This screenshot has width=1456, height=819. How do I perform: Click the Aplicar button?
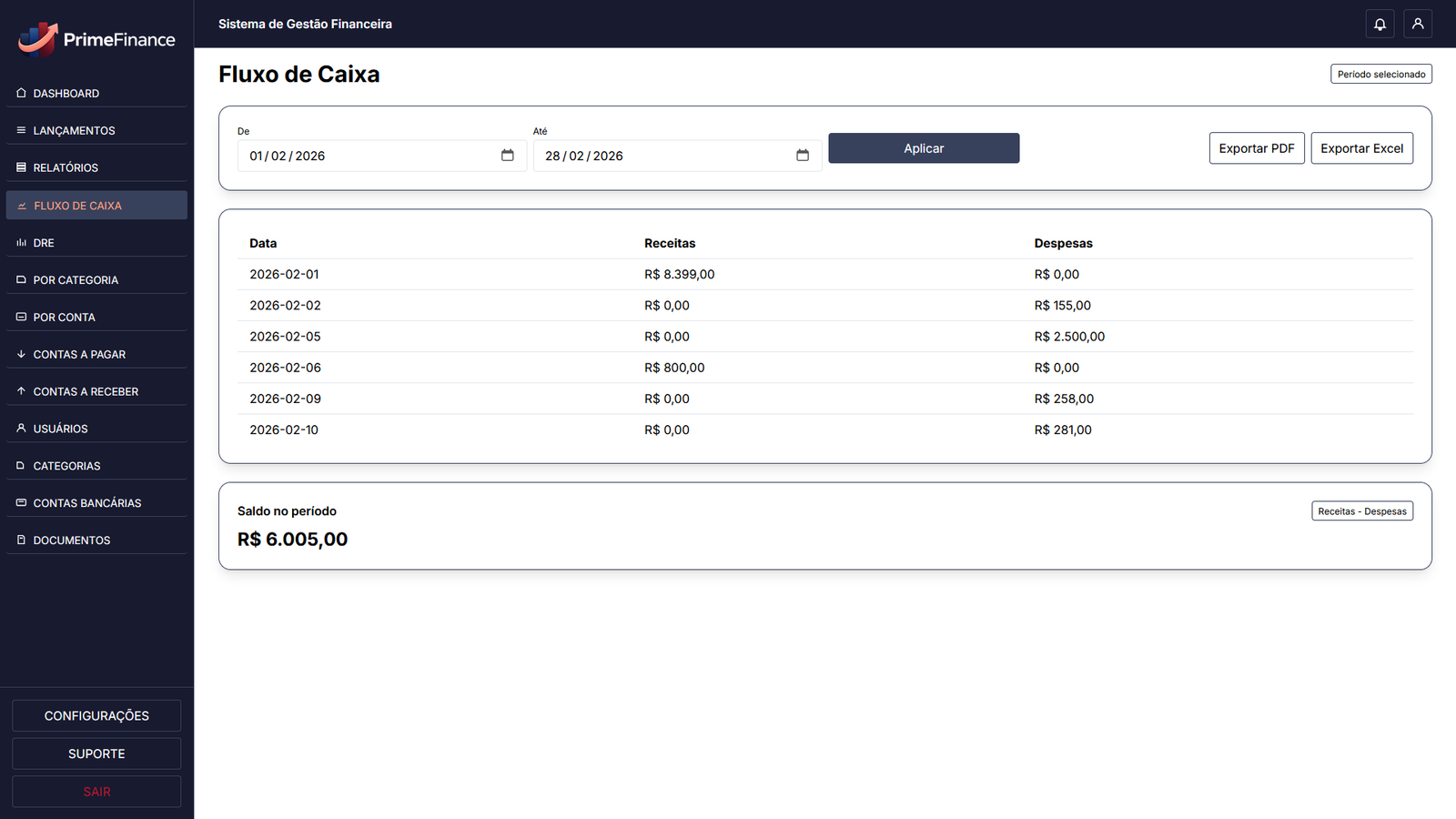[x=923, y=147]
